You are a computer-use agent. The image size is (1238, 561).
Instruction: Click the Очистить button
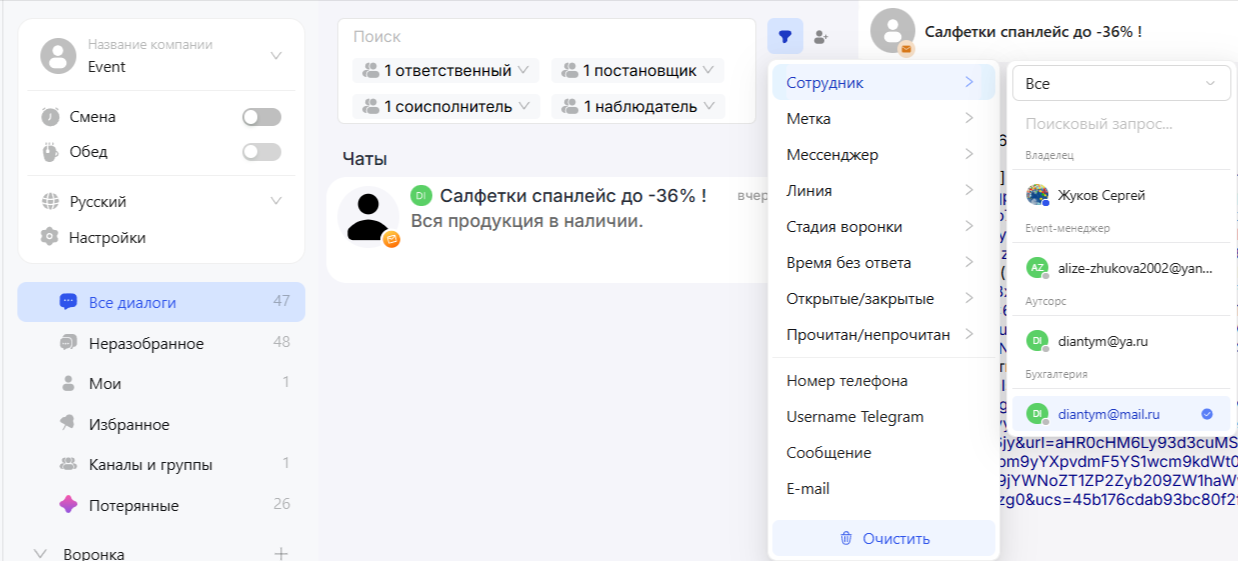tap(884, 538)
